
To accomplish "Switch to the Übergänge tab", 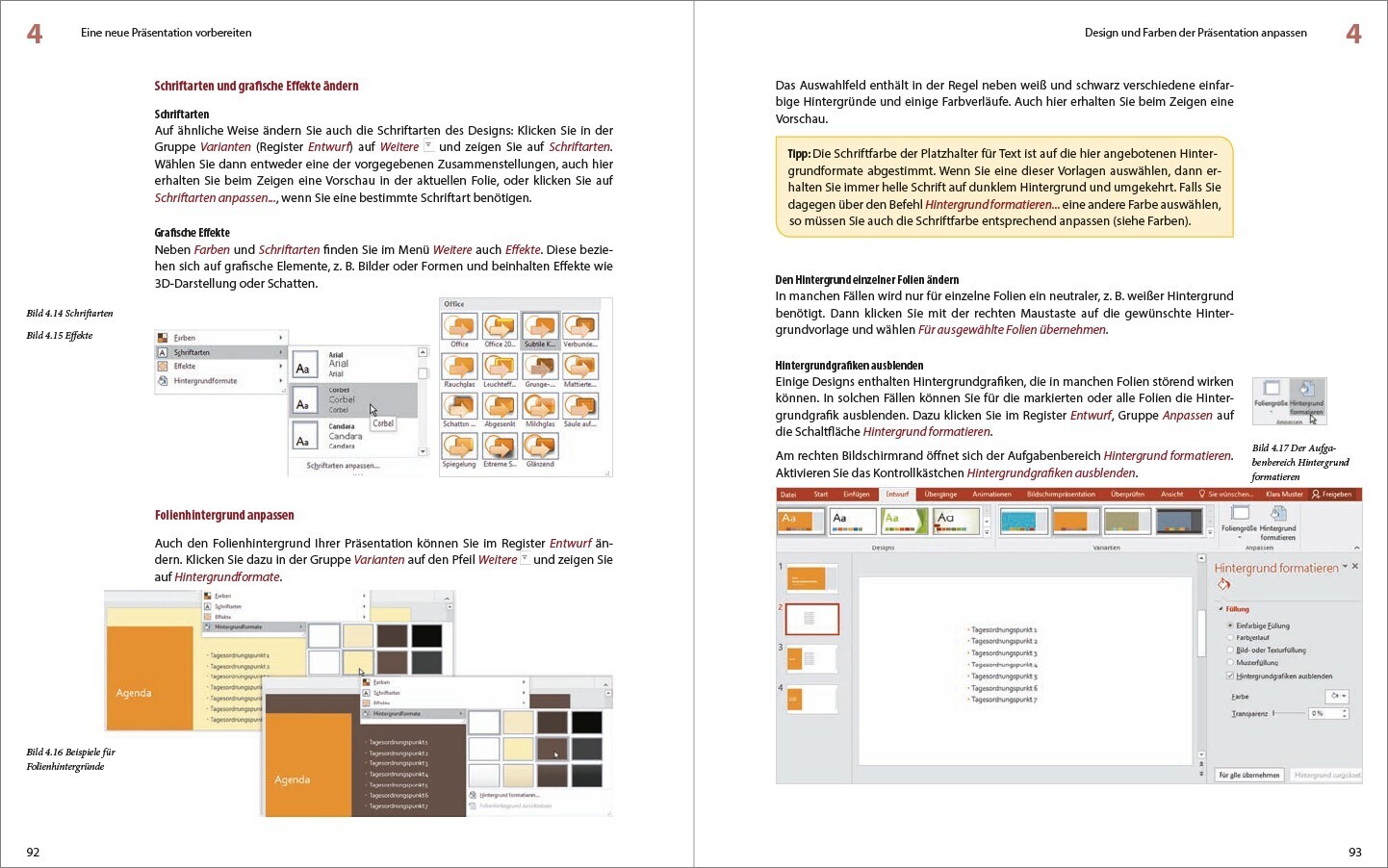I will (x=940, y=495).
